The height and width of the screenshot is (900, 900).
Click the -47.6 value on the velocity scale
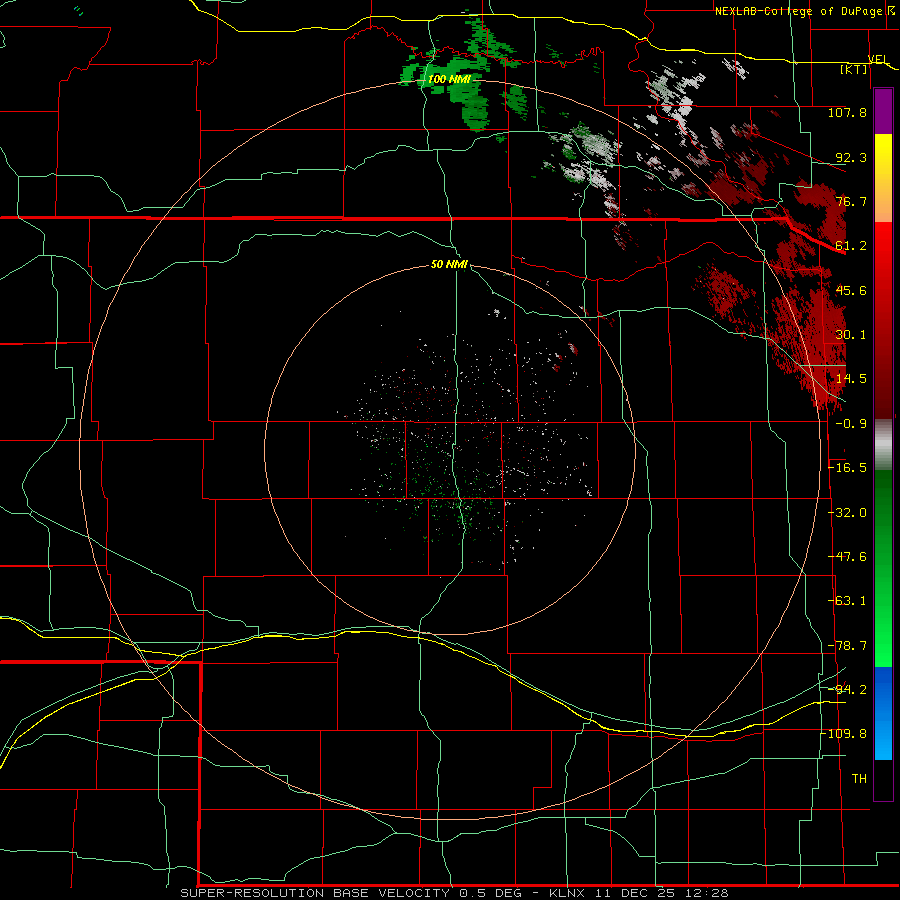(x=847, y=557)
